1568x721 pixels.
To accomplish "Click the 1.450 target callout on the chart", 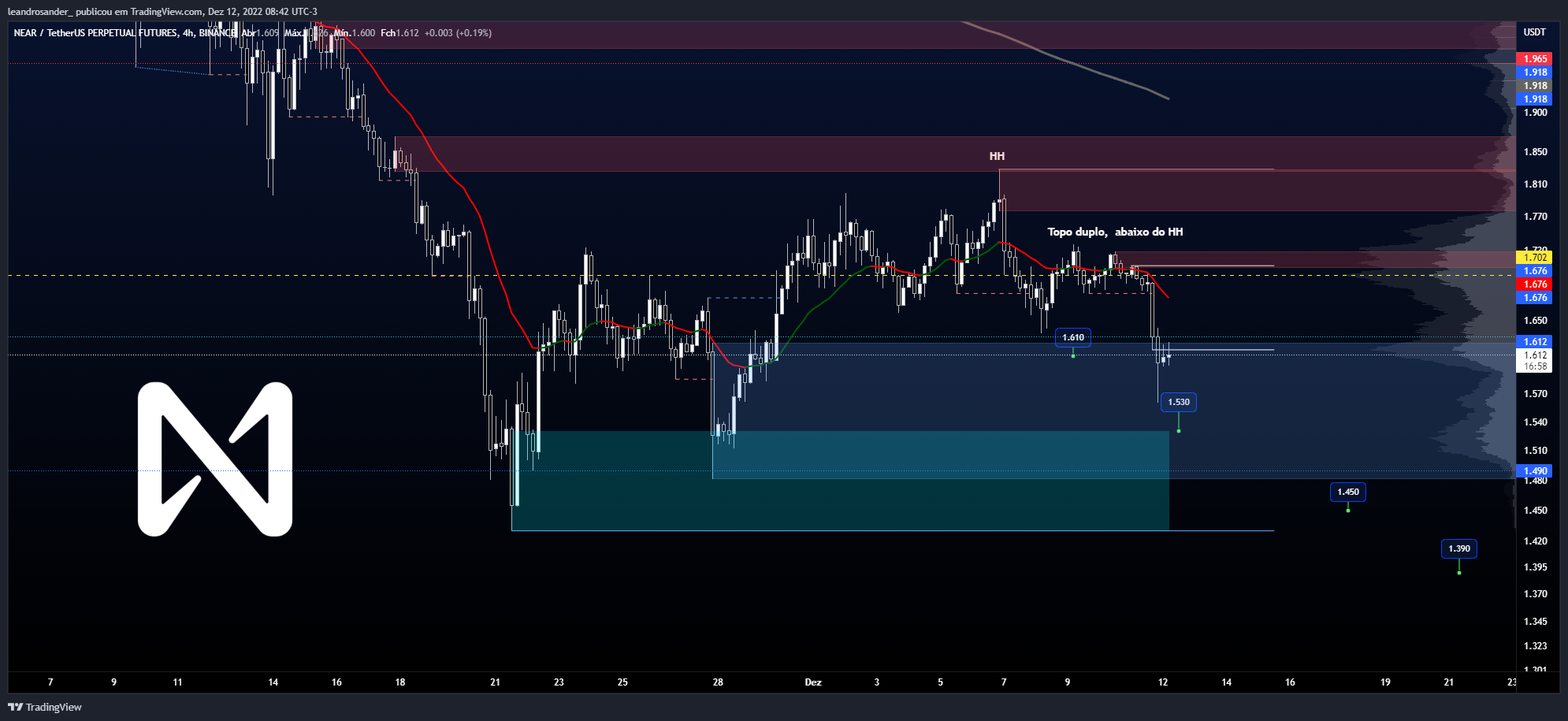I will coord(1348,492).
